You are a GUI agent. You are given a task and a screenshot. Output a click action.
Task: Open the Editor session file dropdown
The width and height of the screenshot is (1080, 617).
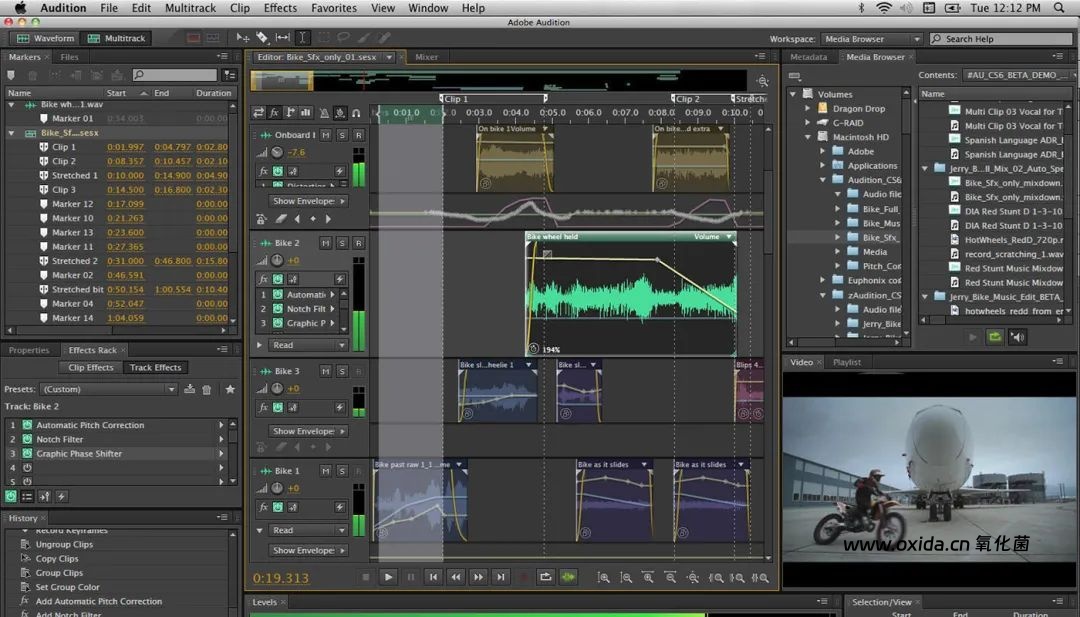[389, 57]
